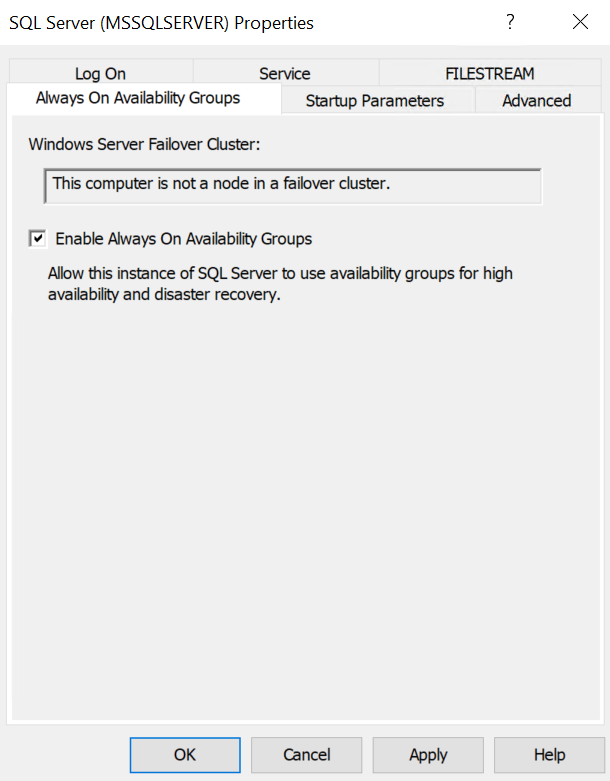The image size is (610, 781).
Task: Close the SQL Server Properties dialog
Action: point(580,22)
